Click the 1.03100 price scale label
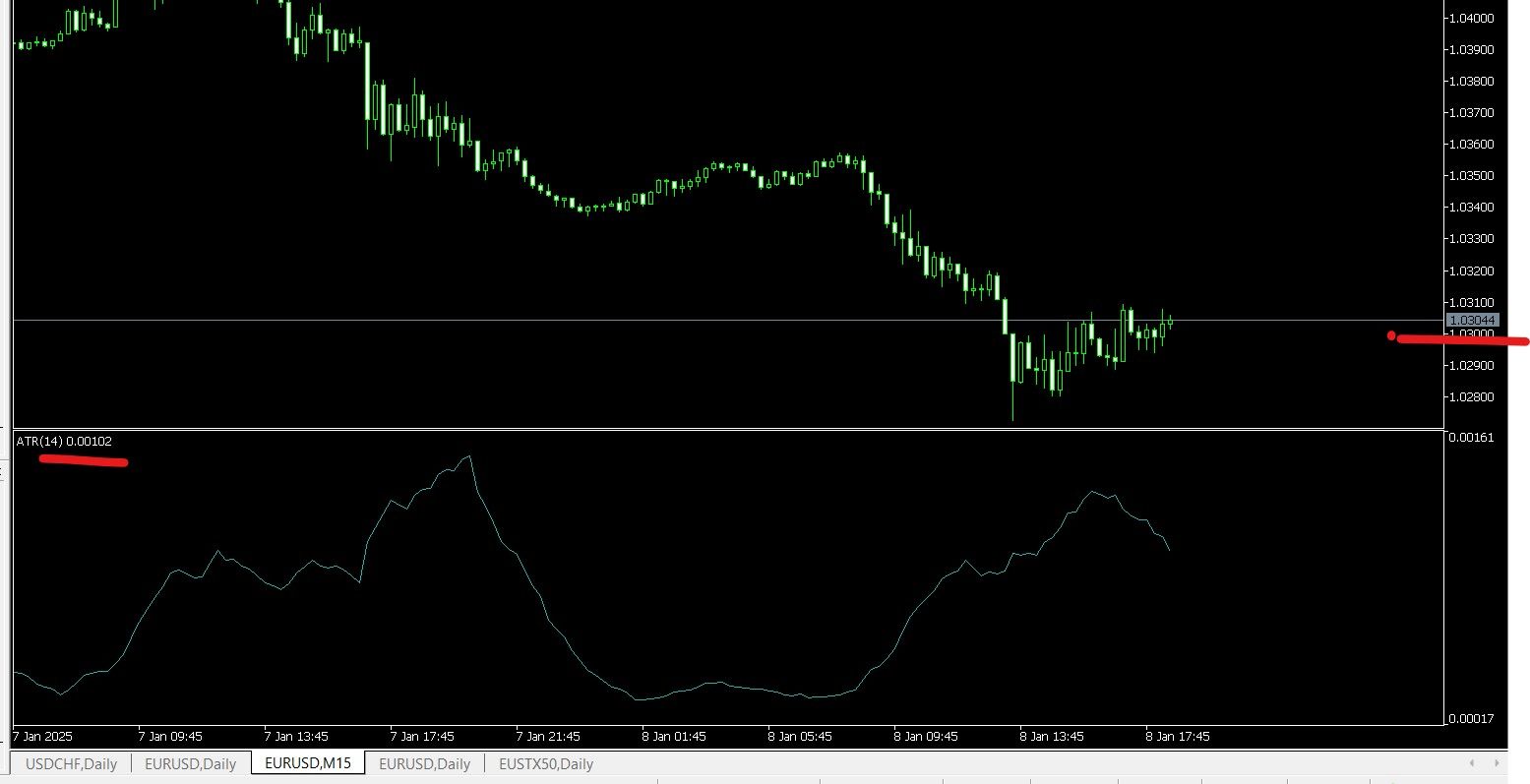Image resolution: width=1530 pixels, height=784 pixels. coord(1473,302)
